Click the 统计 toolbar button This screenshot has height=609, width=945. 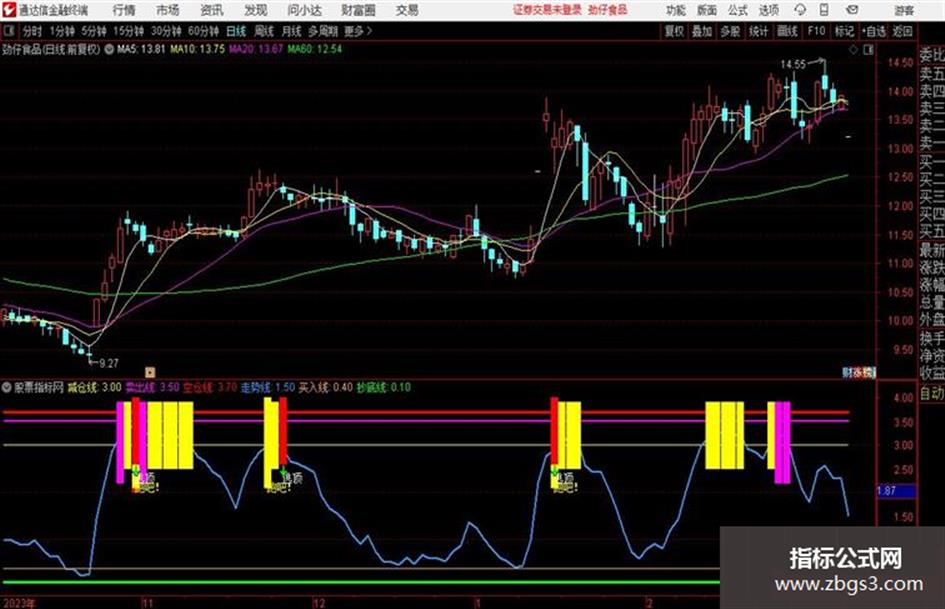(x=758, y=31)
